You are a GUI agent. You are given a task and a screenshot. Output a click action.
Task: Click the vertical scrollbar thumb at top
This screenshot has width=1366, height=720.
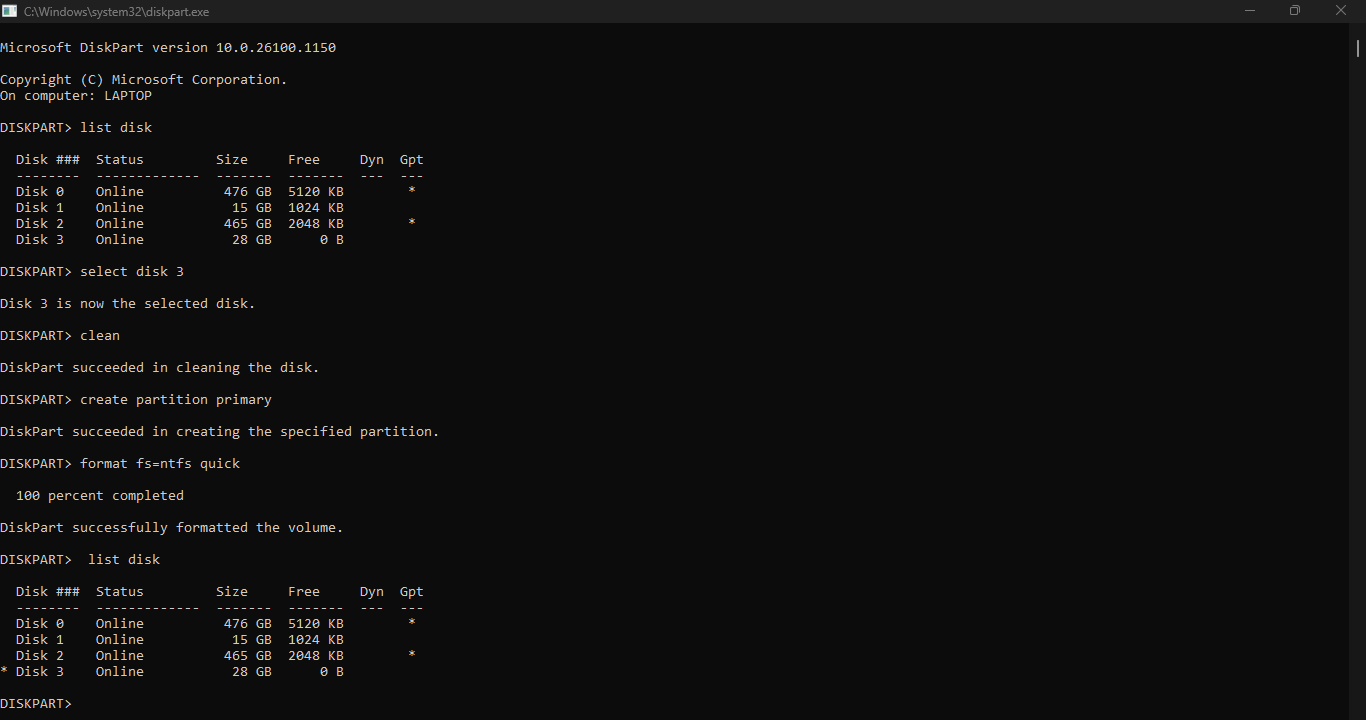pos(1358,47)
